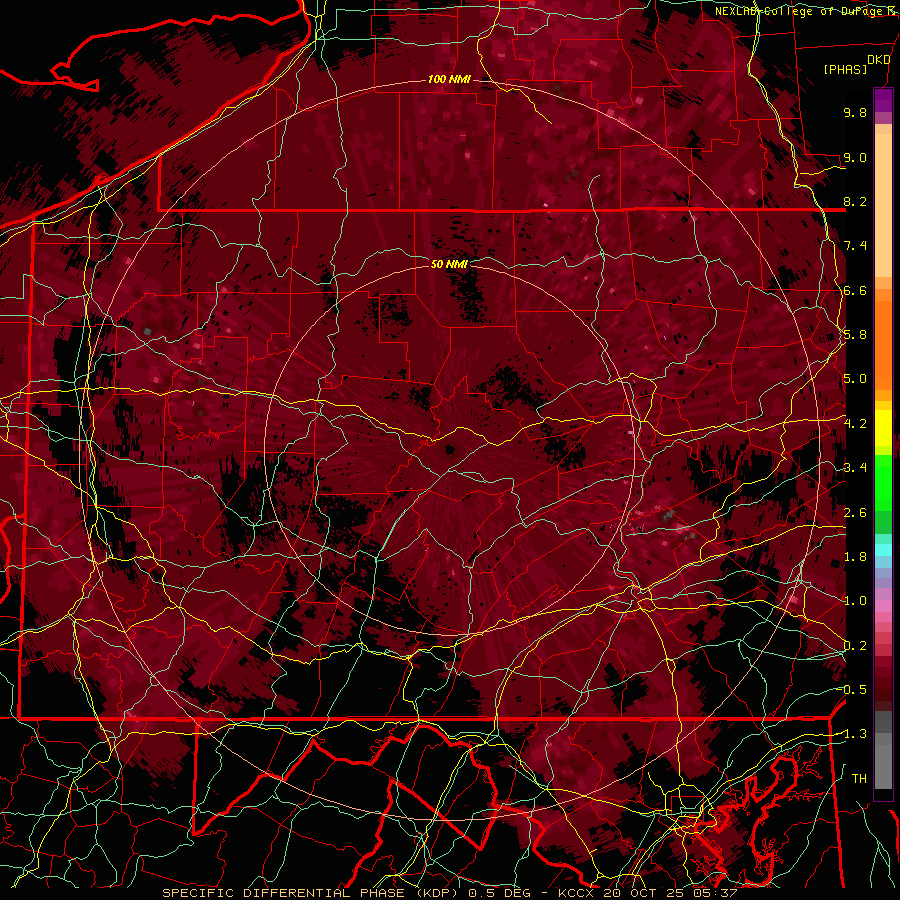Click the yellow segment of the color scale

click(883, 428)
